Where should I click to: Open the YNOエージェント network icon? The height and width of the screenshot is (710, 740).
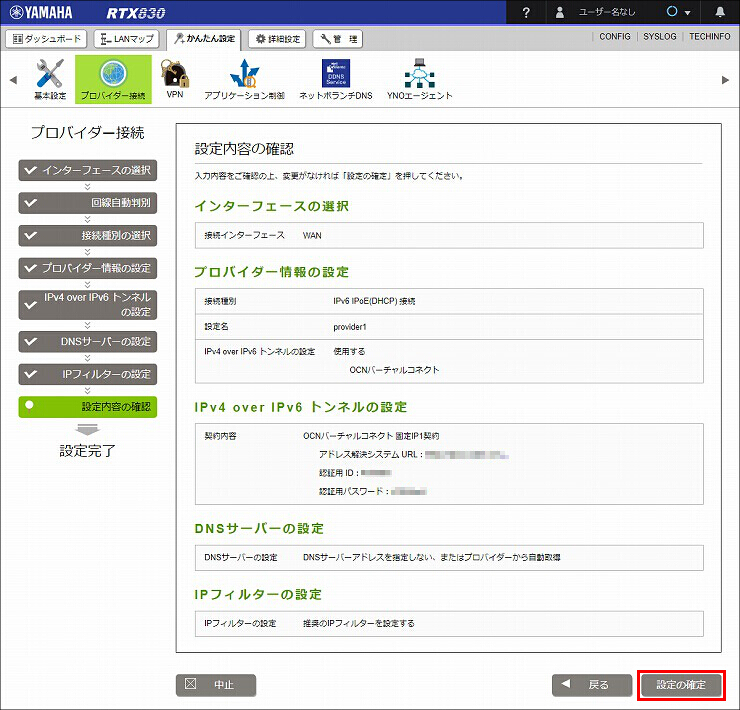420,79
